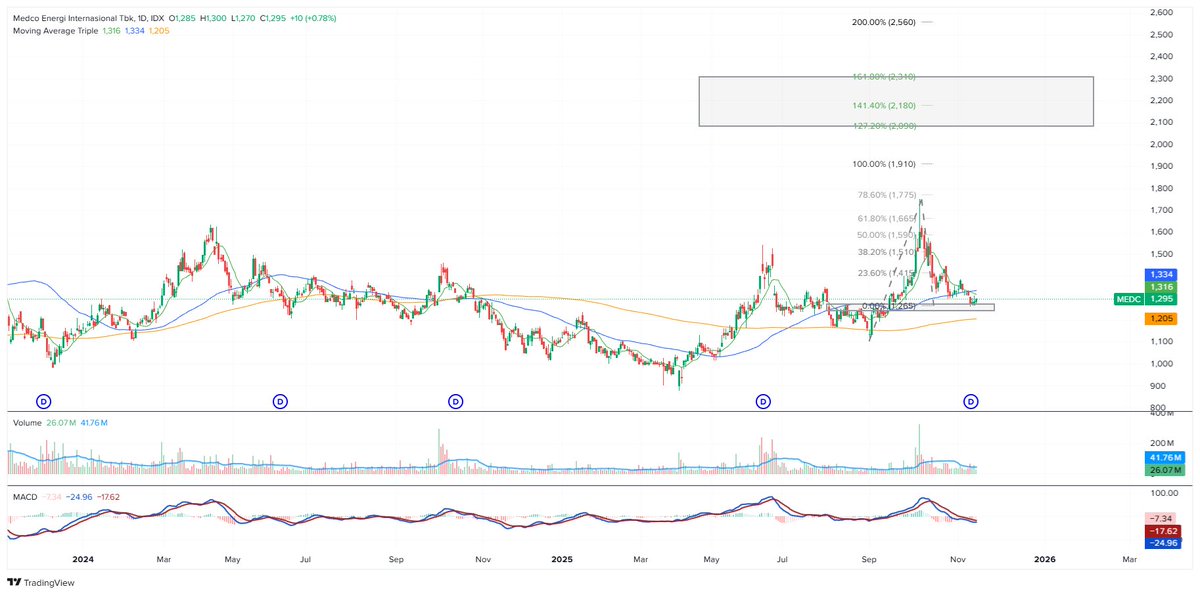Click the dividend D marker near July 2024

[279, 400]
